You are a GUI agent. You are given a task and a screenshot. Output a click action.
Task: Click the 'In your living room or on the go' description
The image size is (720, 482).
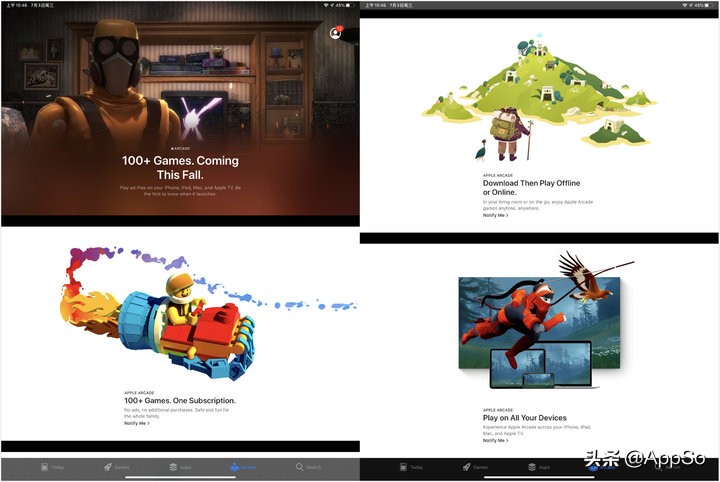(x=538, y=205)
